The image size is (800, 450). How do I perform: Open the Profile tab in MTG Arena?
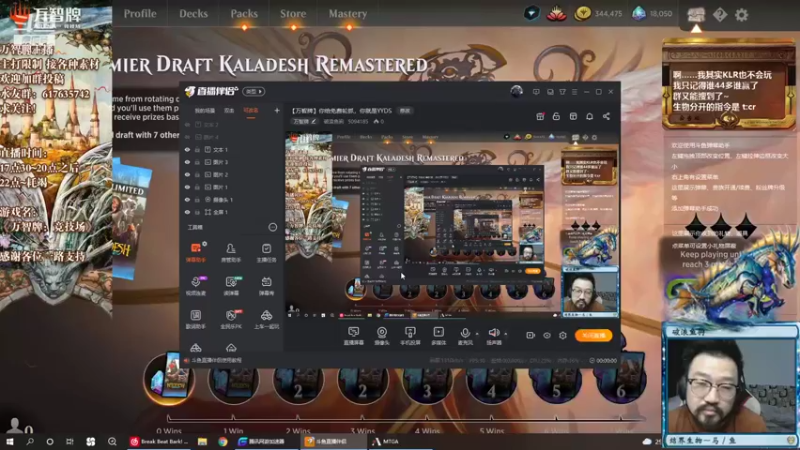[x=140, y=14]
